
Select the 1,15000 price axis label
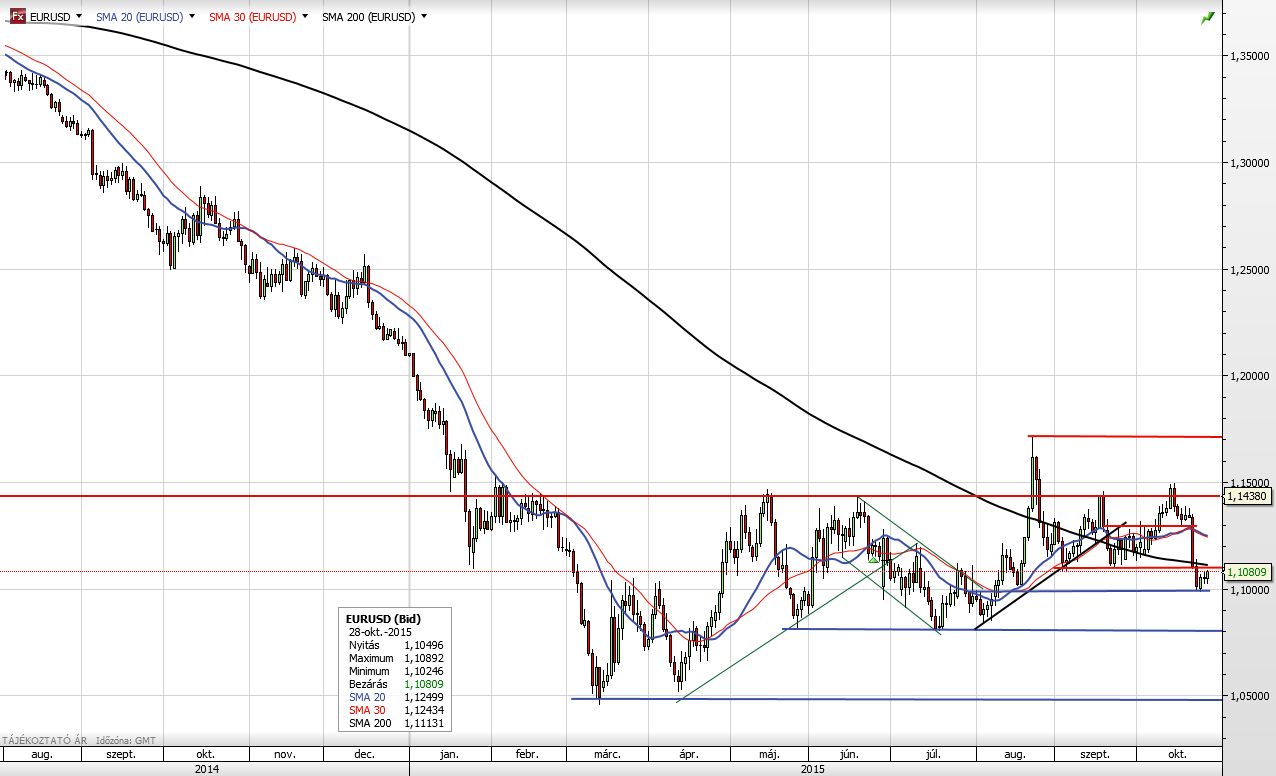1249,483
